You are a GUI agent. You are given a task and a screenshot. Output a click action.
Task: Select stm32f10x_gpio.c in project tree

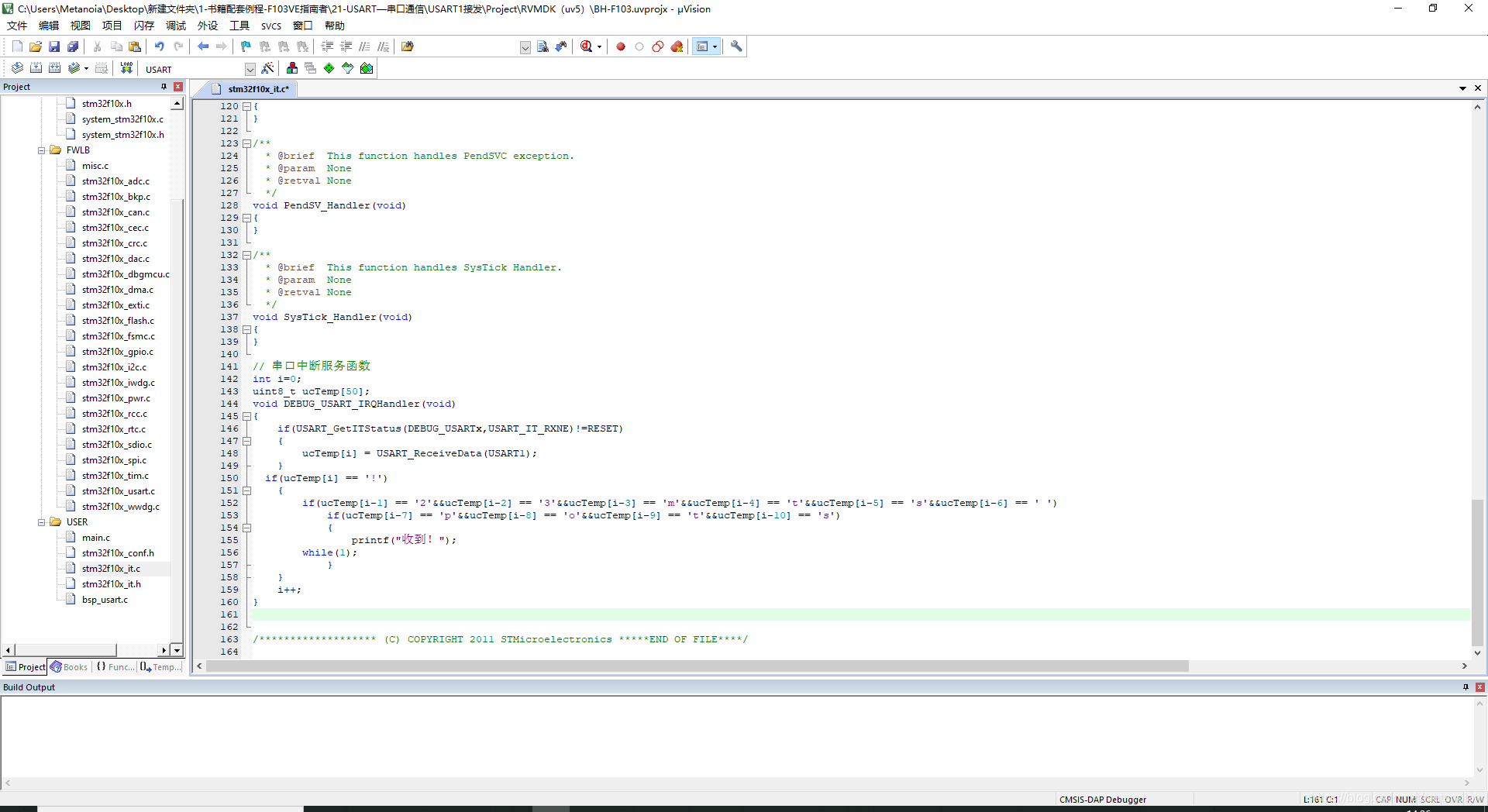[118, 352]
